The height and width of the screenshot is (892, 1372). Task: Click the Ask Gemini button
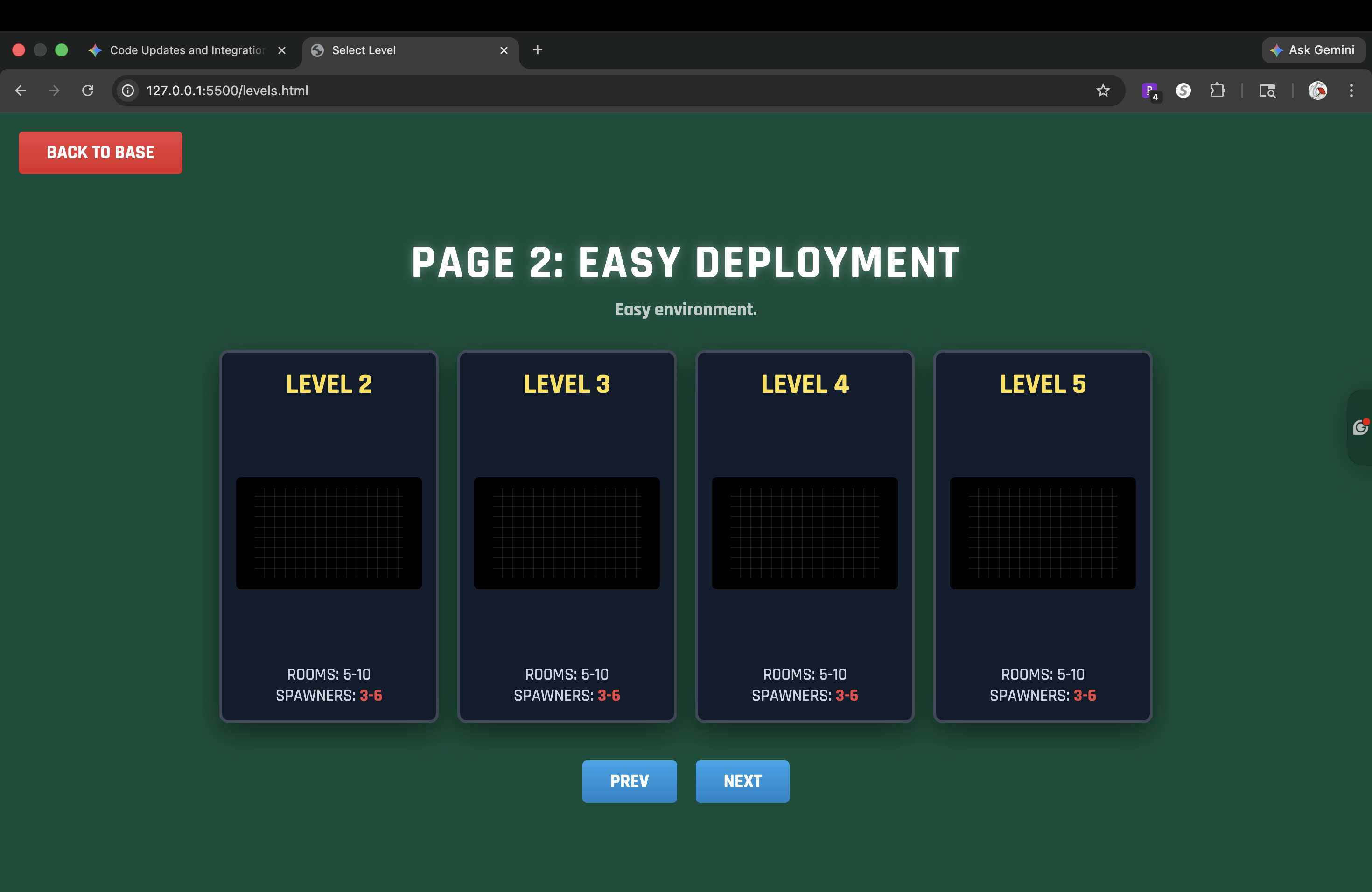tap(1313, 50)
